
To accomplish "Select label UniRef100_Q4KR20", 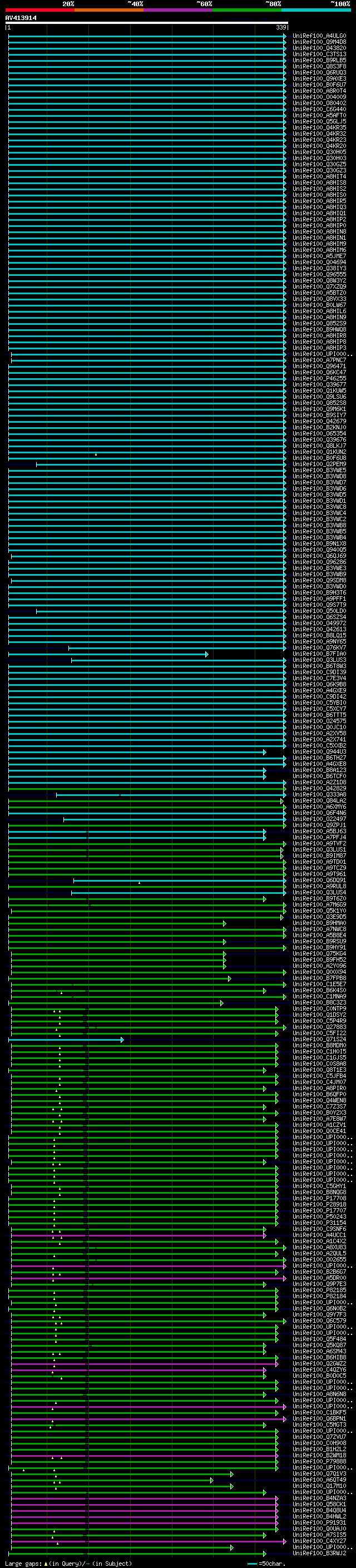I will tap(319, 146).
